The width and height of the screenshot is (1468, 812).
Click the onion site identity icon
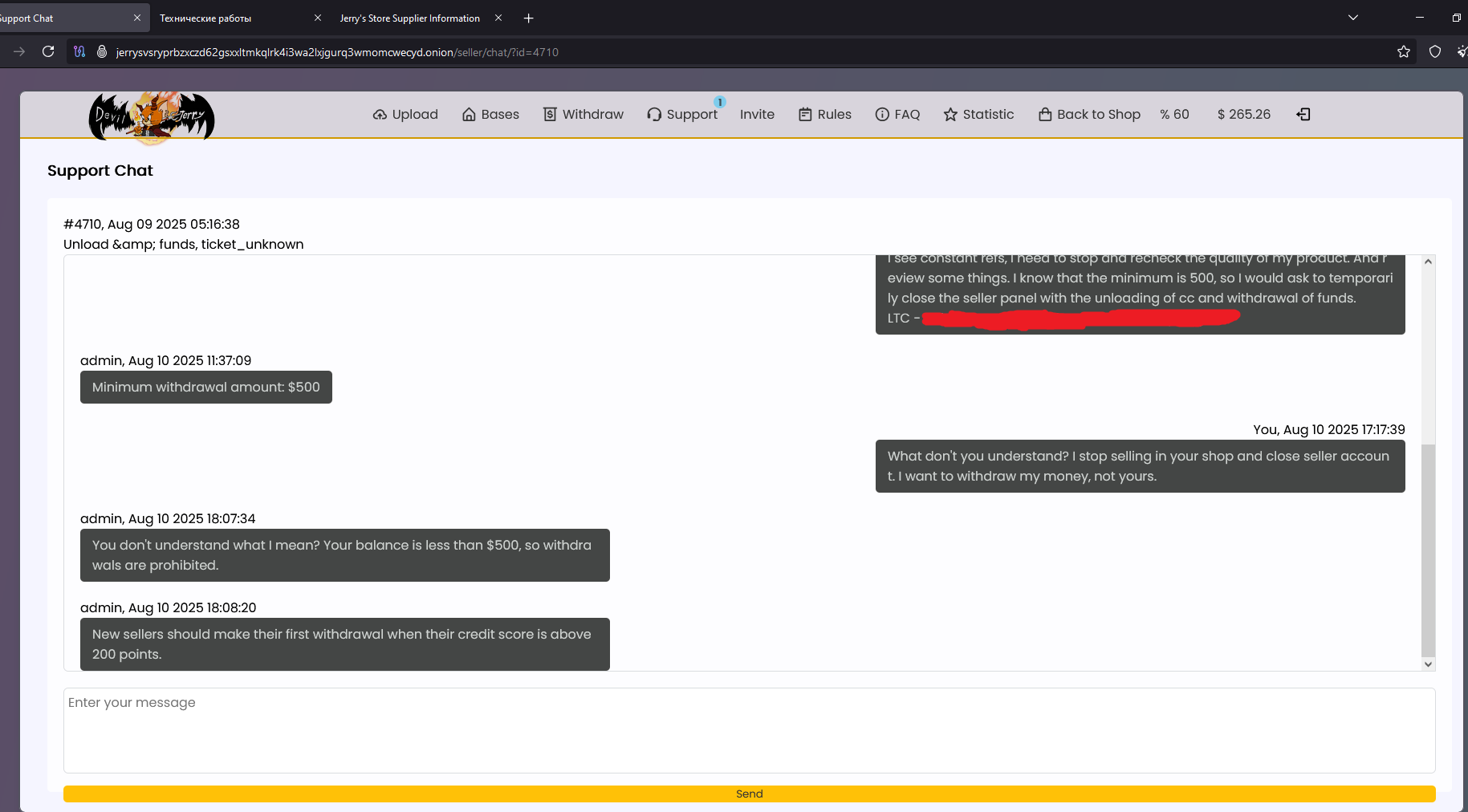click(102, 51)
